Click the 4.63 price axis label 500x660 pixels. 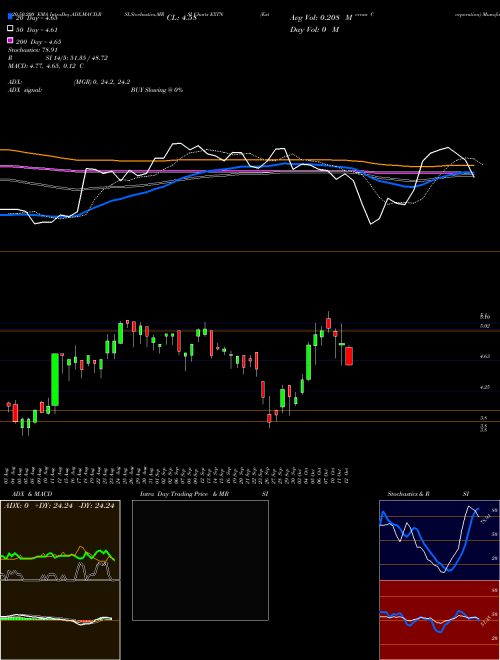pos(485,357)
